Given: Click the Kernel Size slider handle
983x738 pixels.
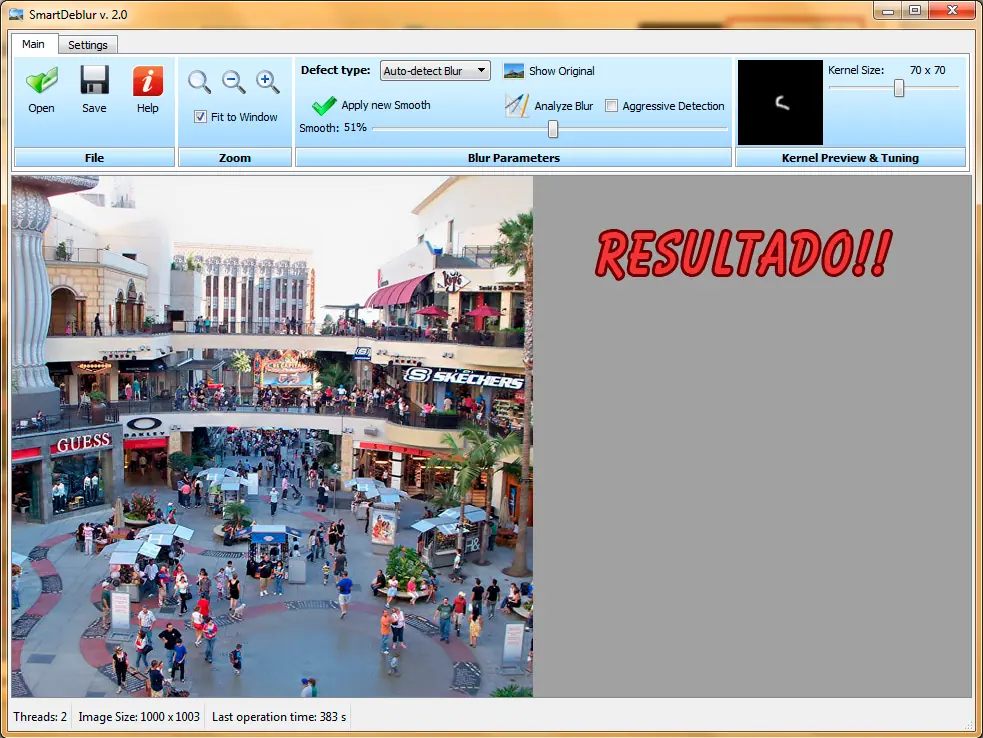Looking at the screenshot, I should click(x=899, y=88).
